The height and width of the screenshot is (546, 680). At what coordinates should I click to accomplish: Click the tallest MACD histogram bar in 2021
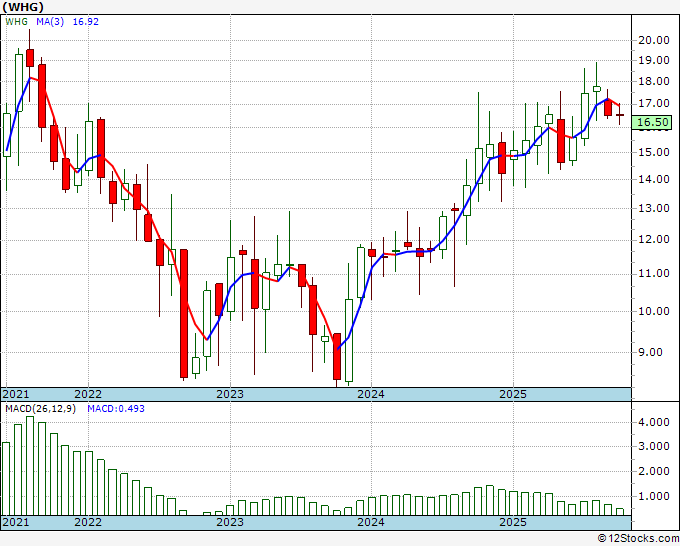(30, 466)
